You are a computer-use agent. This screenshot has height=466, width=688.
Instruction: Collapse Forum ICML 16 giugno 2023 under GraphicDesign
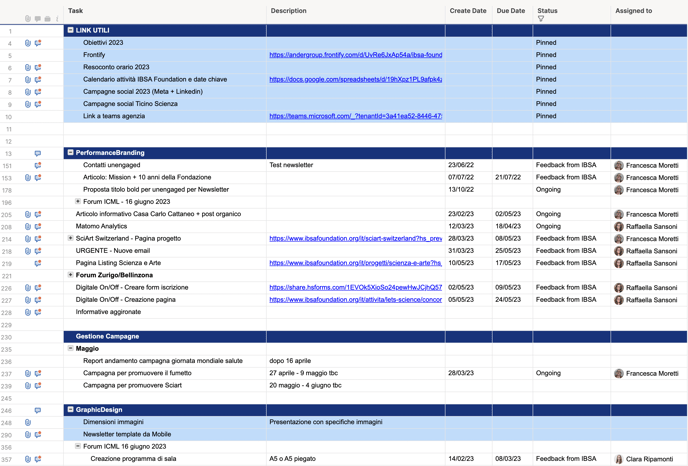[78, 446]
